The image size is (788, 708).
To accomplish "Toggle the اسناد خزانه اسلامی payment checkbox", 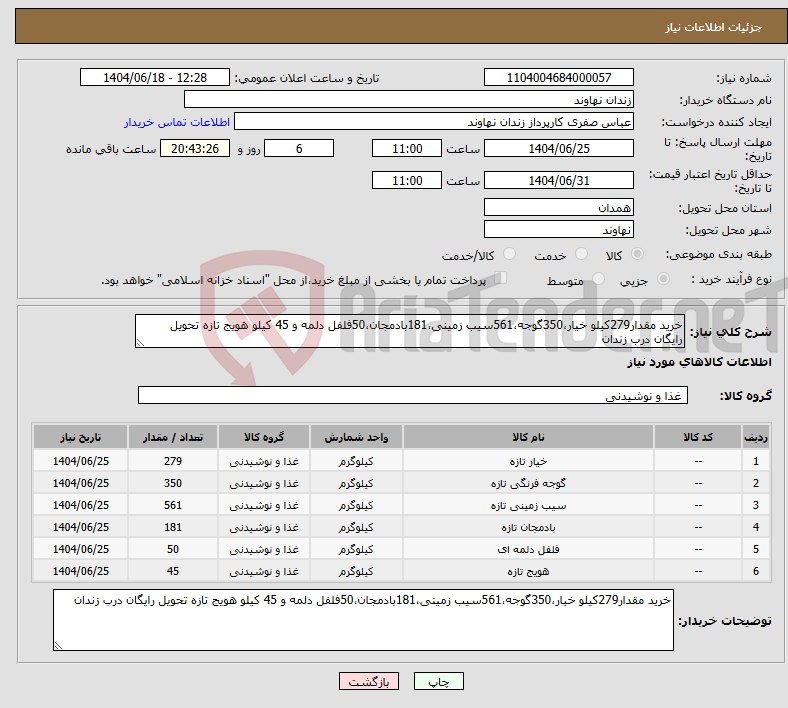I will [x=501, y=279].
